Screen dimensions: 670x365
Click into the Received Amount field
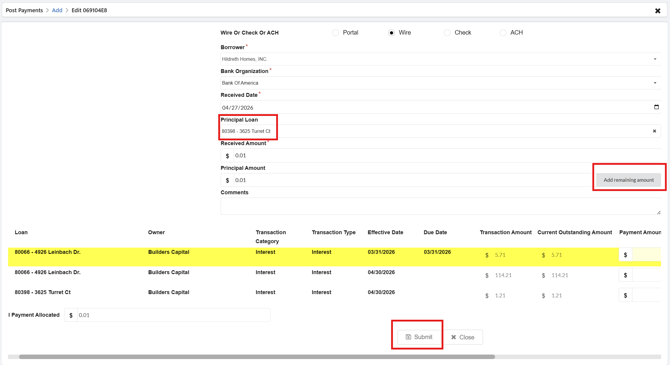coord(447,156)
